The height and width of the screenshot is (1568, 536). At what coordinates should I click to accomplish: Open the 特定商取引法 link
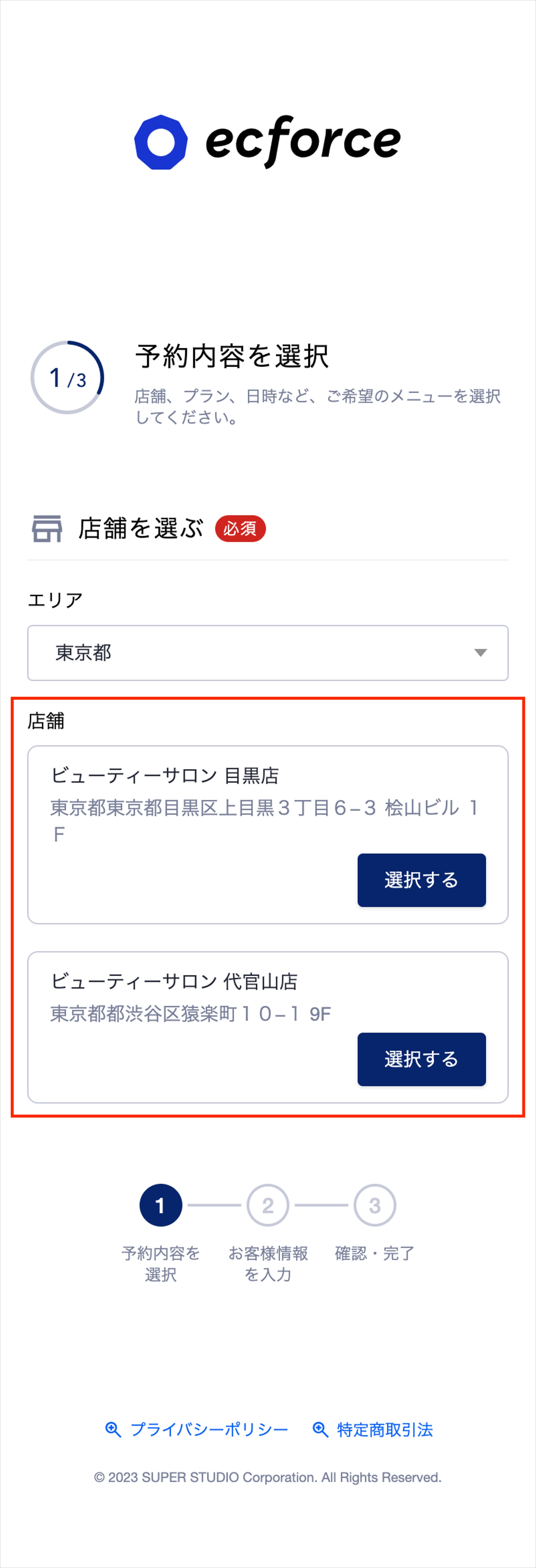pos(385,1429)
